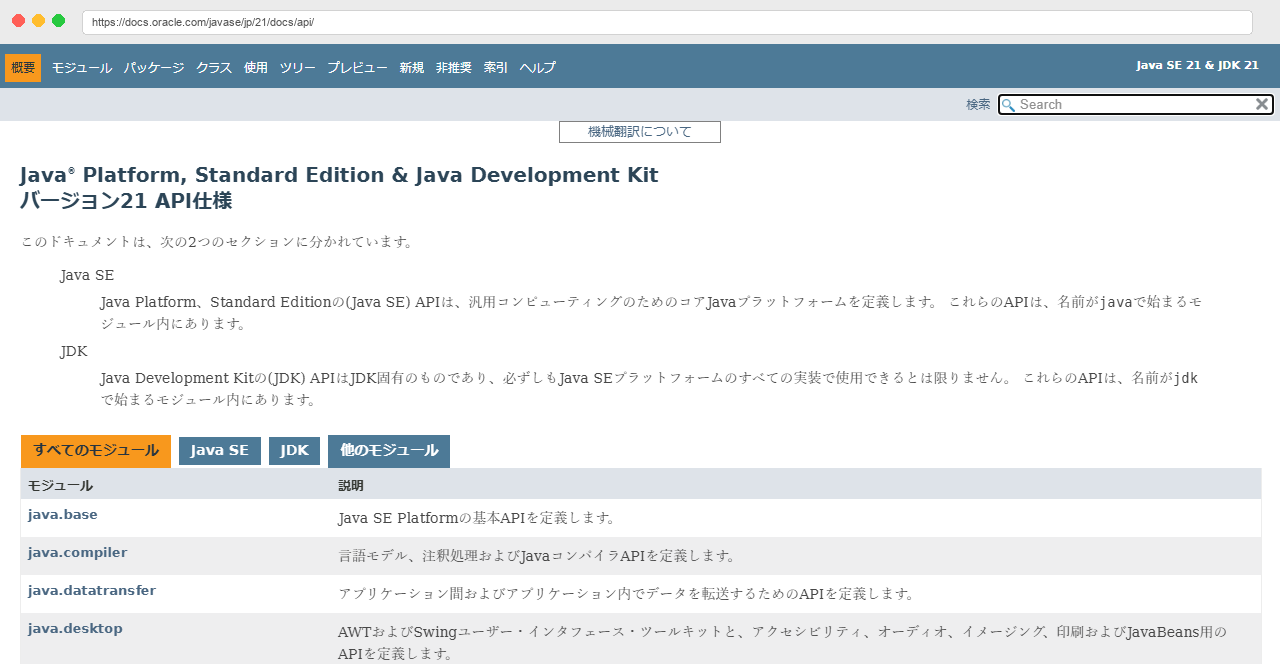Open the パッケージ navigation item
Viewport: 1280px width, 664px height.
(154, 68)
